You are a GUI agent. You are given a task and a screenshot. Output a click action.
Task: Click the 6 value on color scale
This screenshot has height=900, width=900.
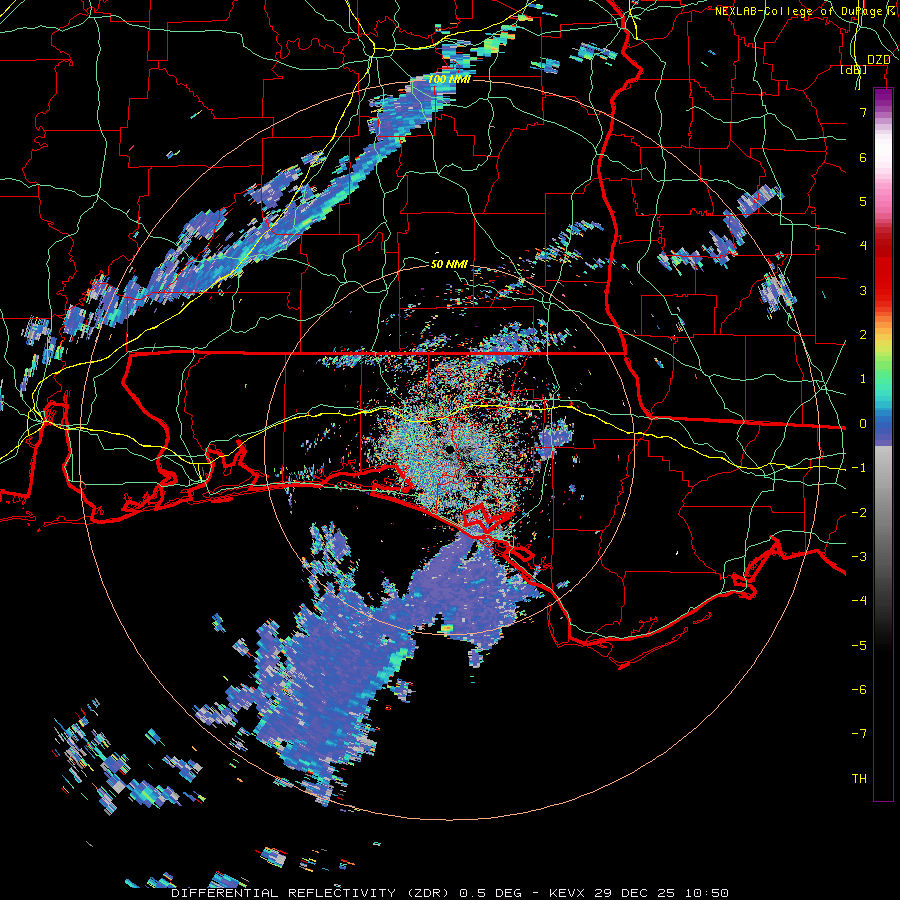coord(863,157)
